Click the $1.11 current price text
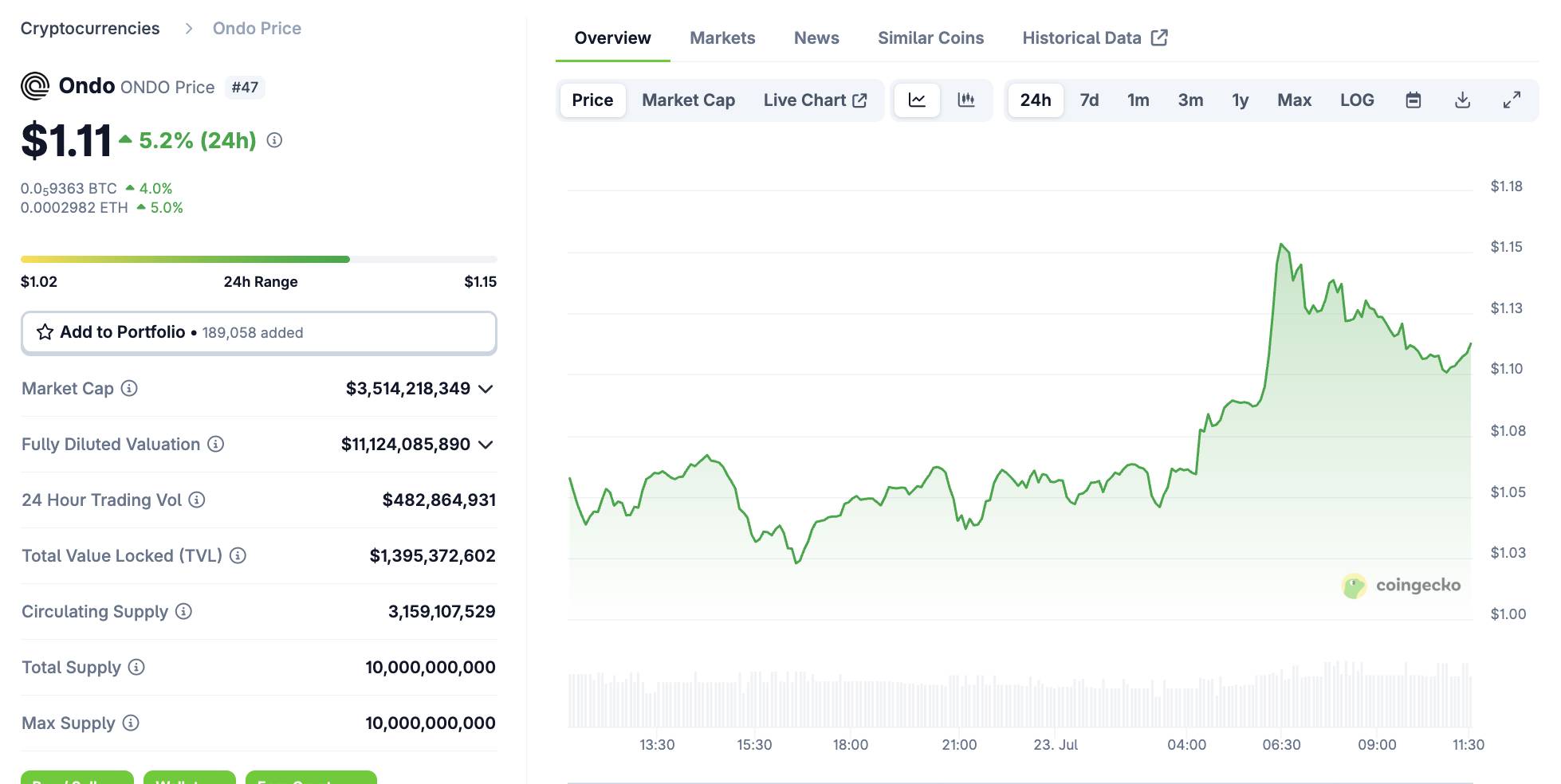The image size is (1561, 784). [66, 140]
